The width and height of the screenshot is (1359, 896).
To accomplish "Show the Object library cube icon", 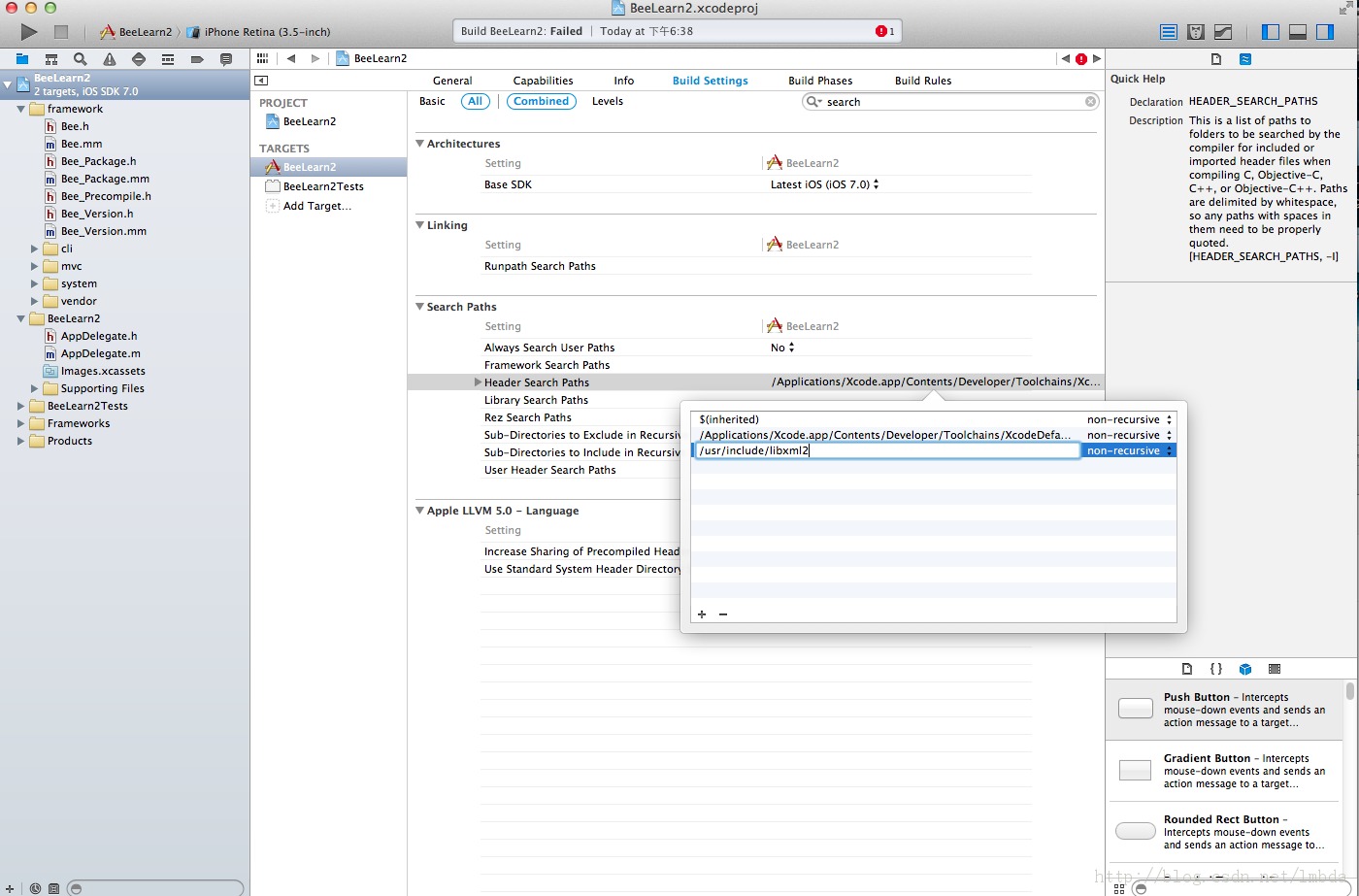I will pyautogui.click(x=1245, y=669).
